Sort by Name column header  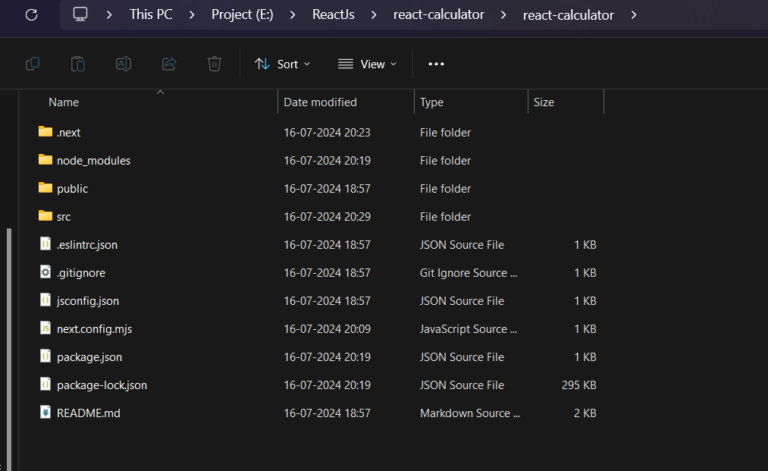tap(64, 102)
